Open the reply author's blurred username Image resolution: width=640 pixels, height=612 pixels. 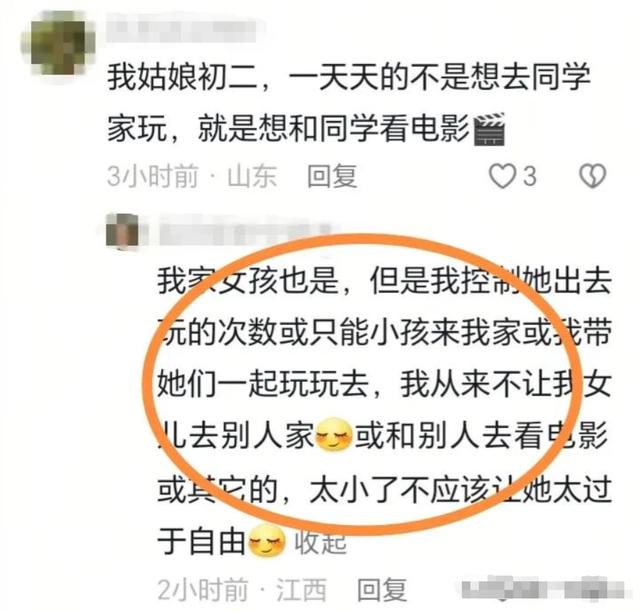245,234
